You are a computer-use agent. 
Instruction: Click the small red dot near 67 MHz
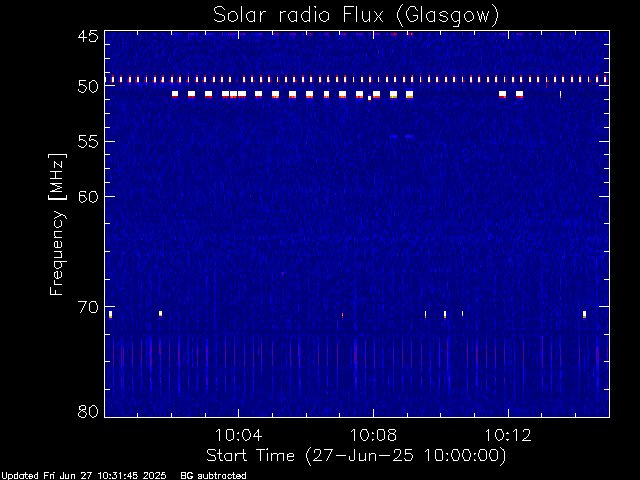click(x=282, y=273)
